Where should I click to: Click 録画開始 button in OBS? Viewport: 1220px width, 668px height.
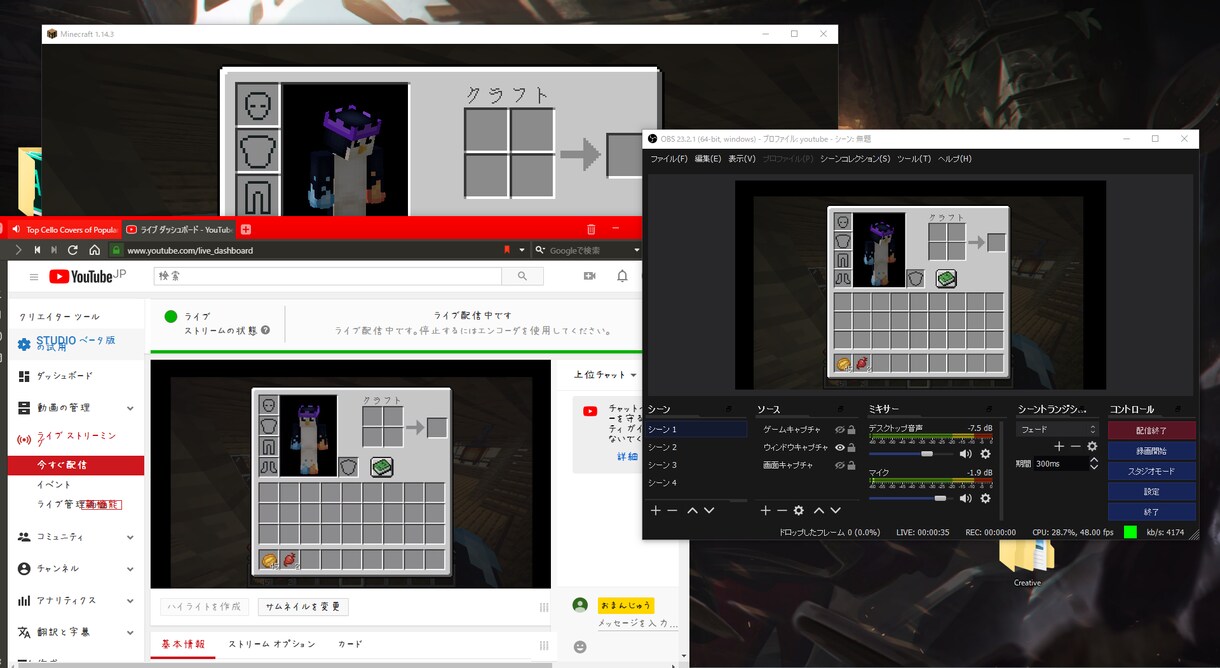point(1151,450)
